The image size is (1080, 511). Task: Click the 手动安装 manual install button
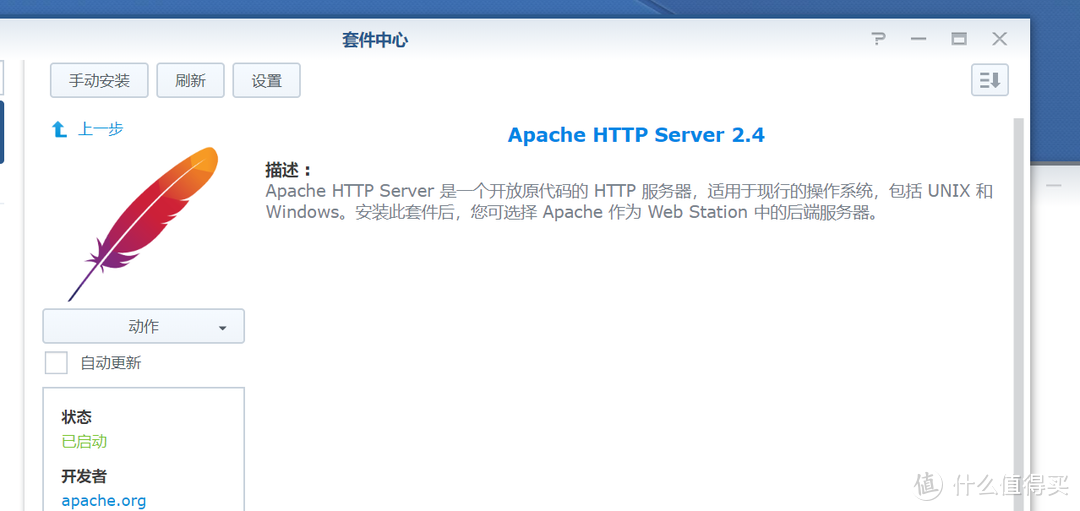click(99, 81)
